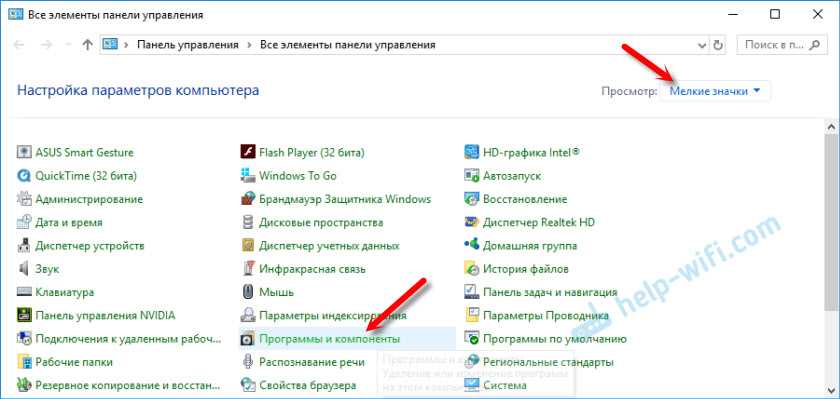Click the Клавиатура keyboard icon
The height and width of the screenshot is (399, 840).
[24, 292]
